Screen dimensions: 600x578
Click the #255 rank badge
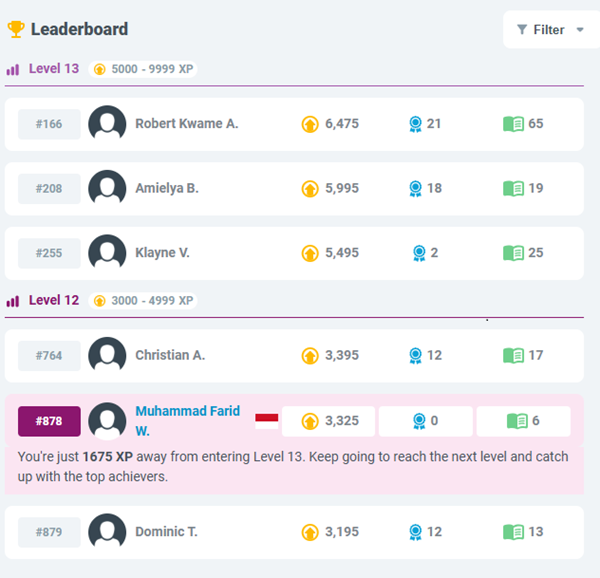click(x=49, y=253)
